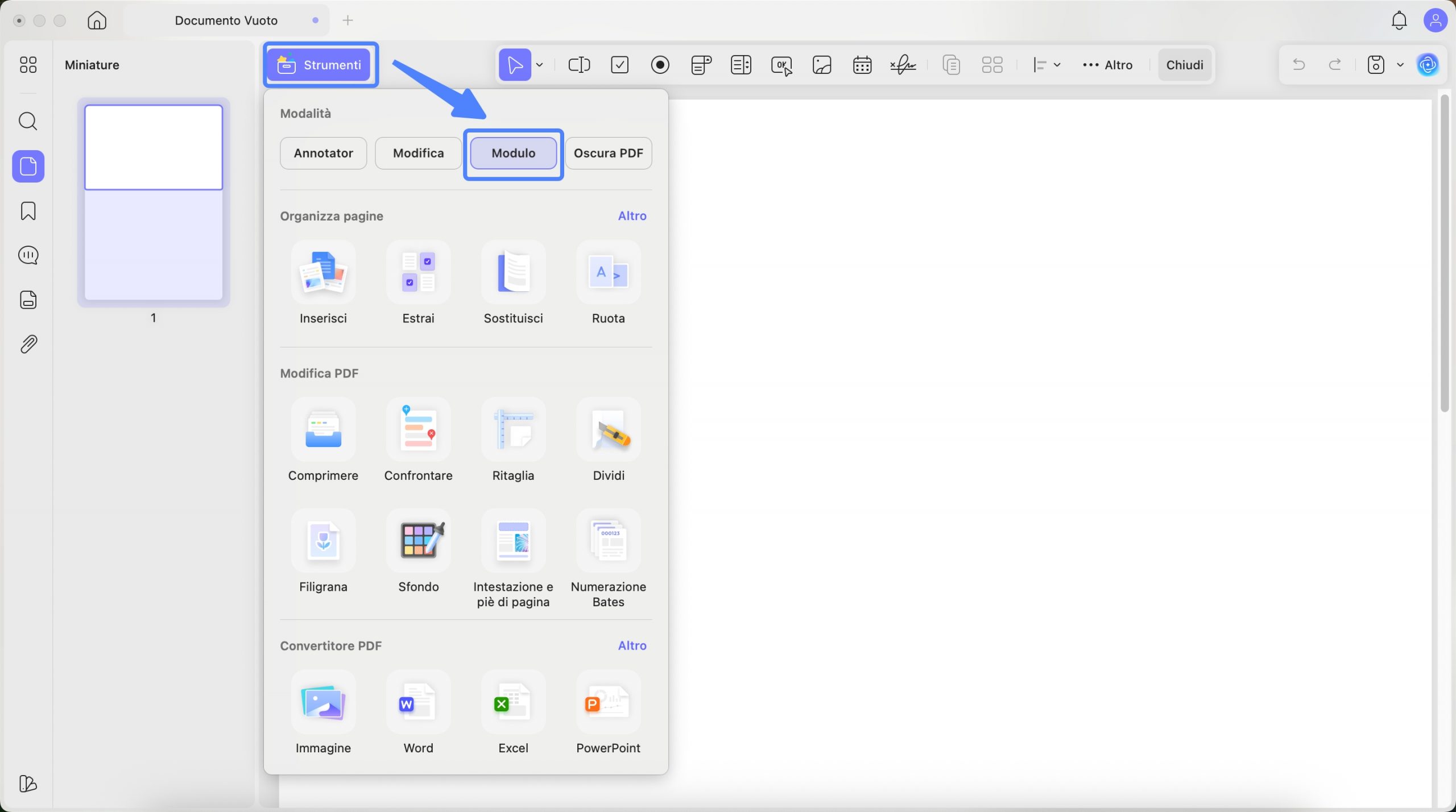Viewport: 1456px width, 812px height.
Task: Convert PDF to Excel
Action: pos(513,712)
